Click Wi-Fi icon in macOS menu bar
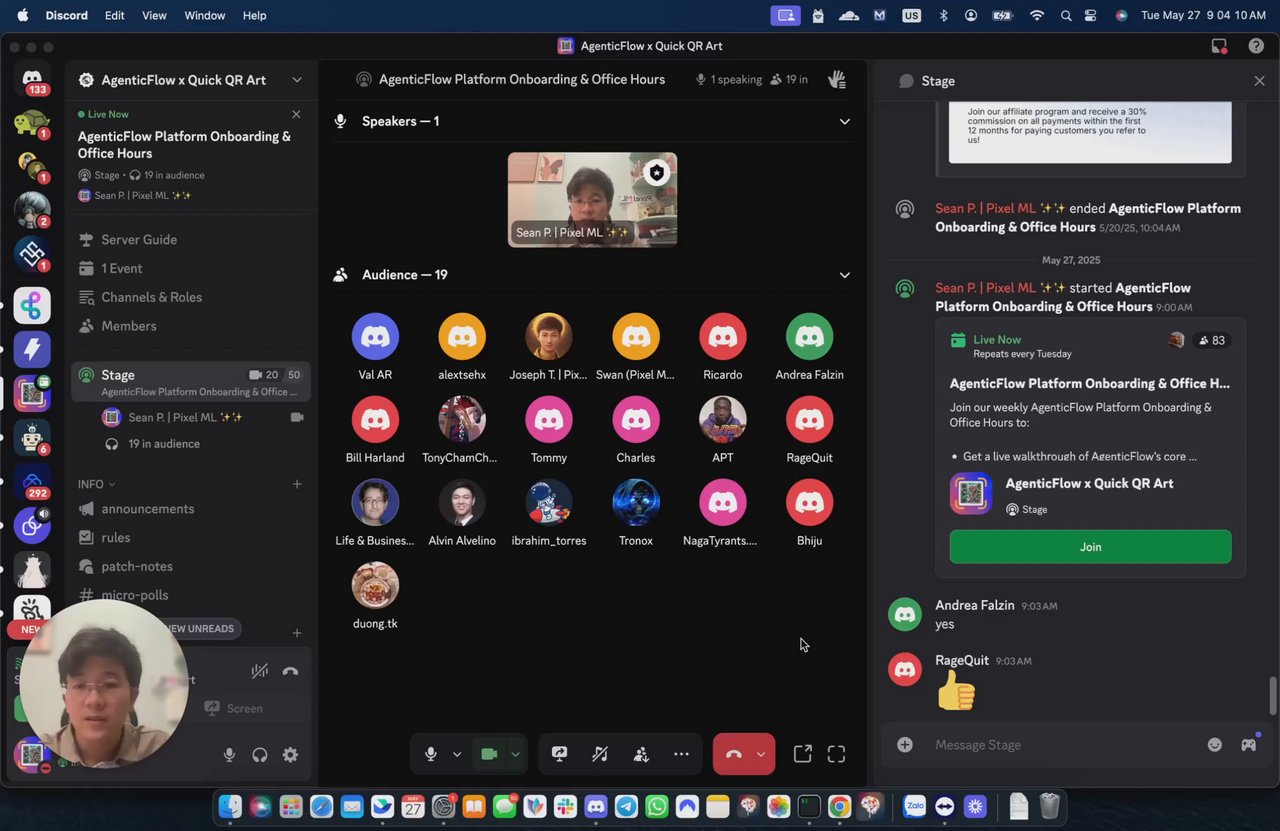 1037,15
